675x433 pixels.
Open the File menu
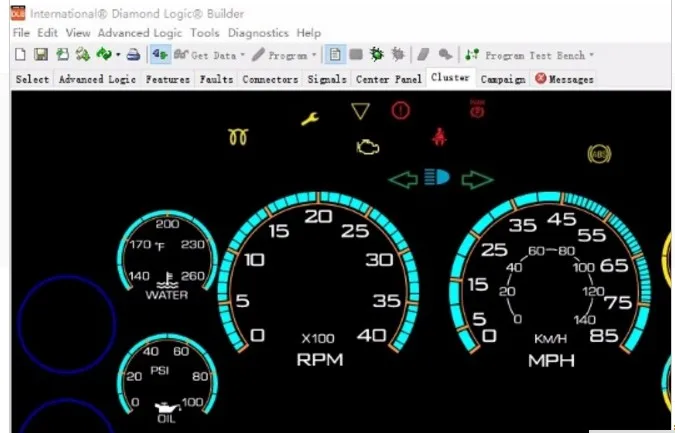coord(21,33)
